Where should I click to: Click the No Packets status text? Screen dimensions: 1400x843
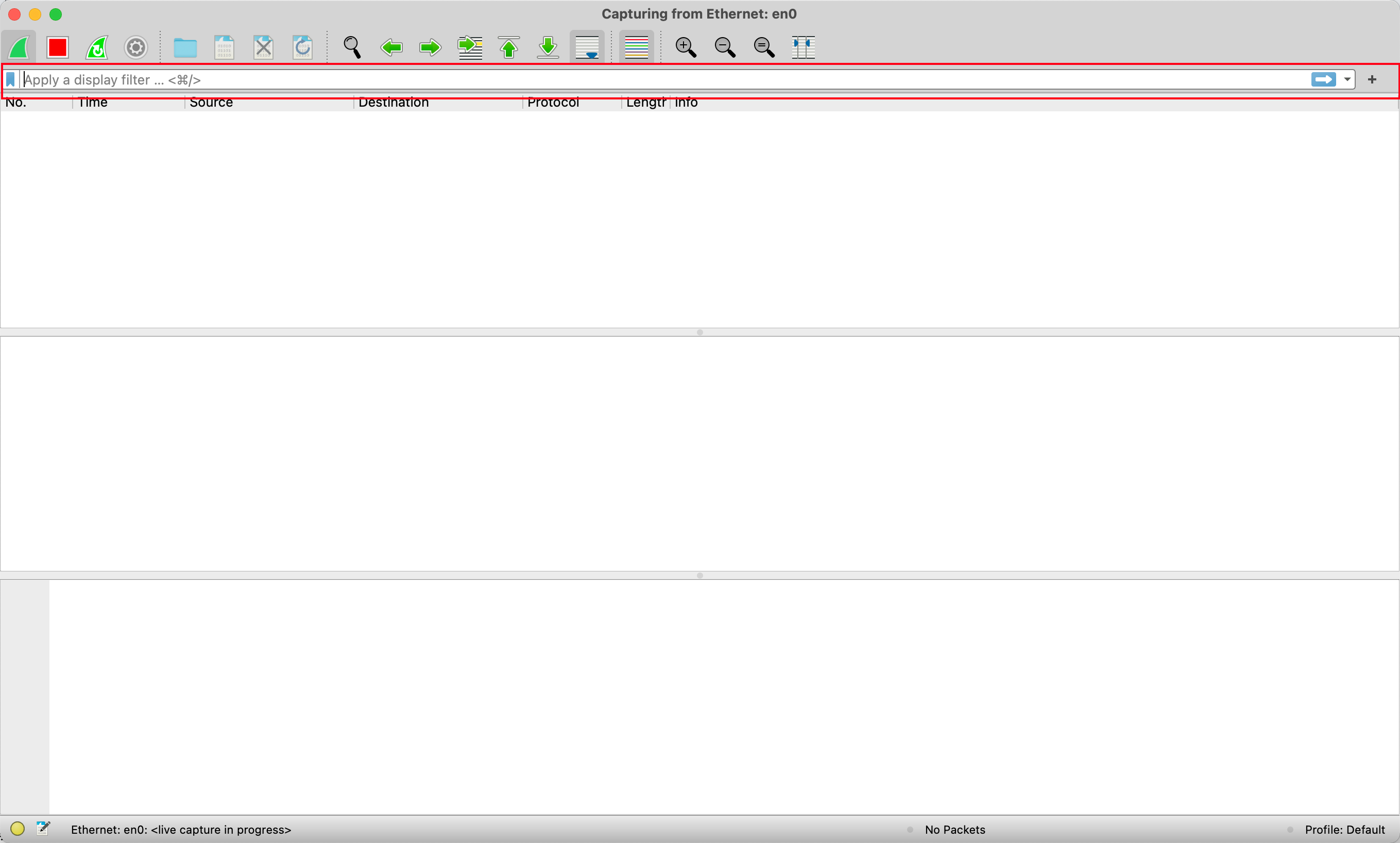tap(955, 830)
